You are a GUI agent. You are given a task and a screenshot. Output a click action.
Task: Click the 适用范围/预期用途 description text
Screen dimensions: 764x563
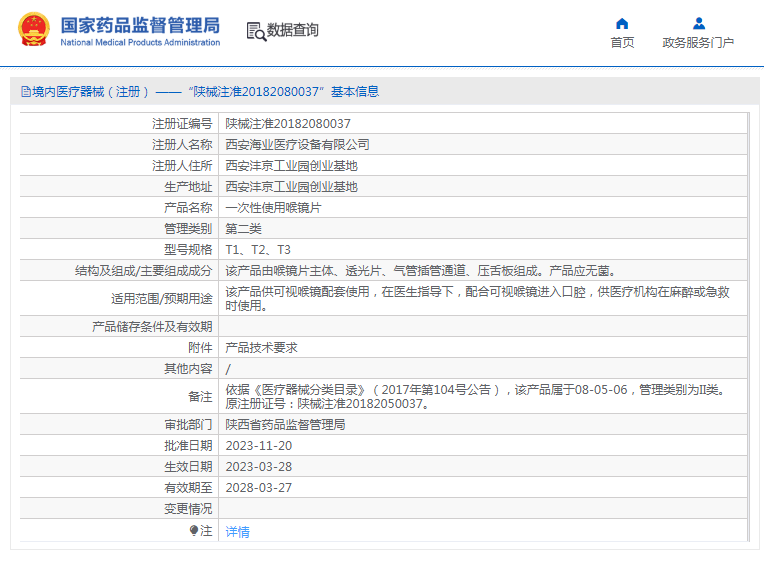(x=477, y=298)
